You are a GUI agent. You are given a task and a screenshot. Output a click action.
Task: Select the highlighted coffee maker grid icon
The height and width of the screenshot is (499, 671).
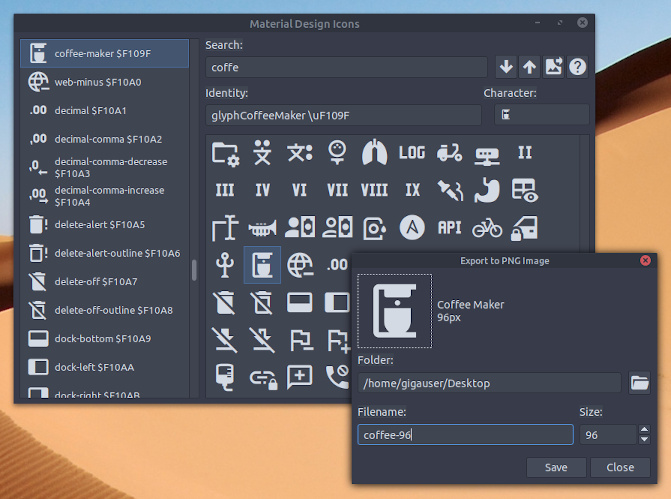coord(262,265)
